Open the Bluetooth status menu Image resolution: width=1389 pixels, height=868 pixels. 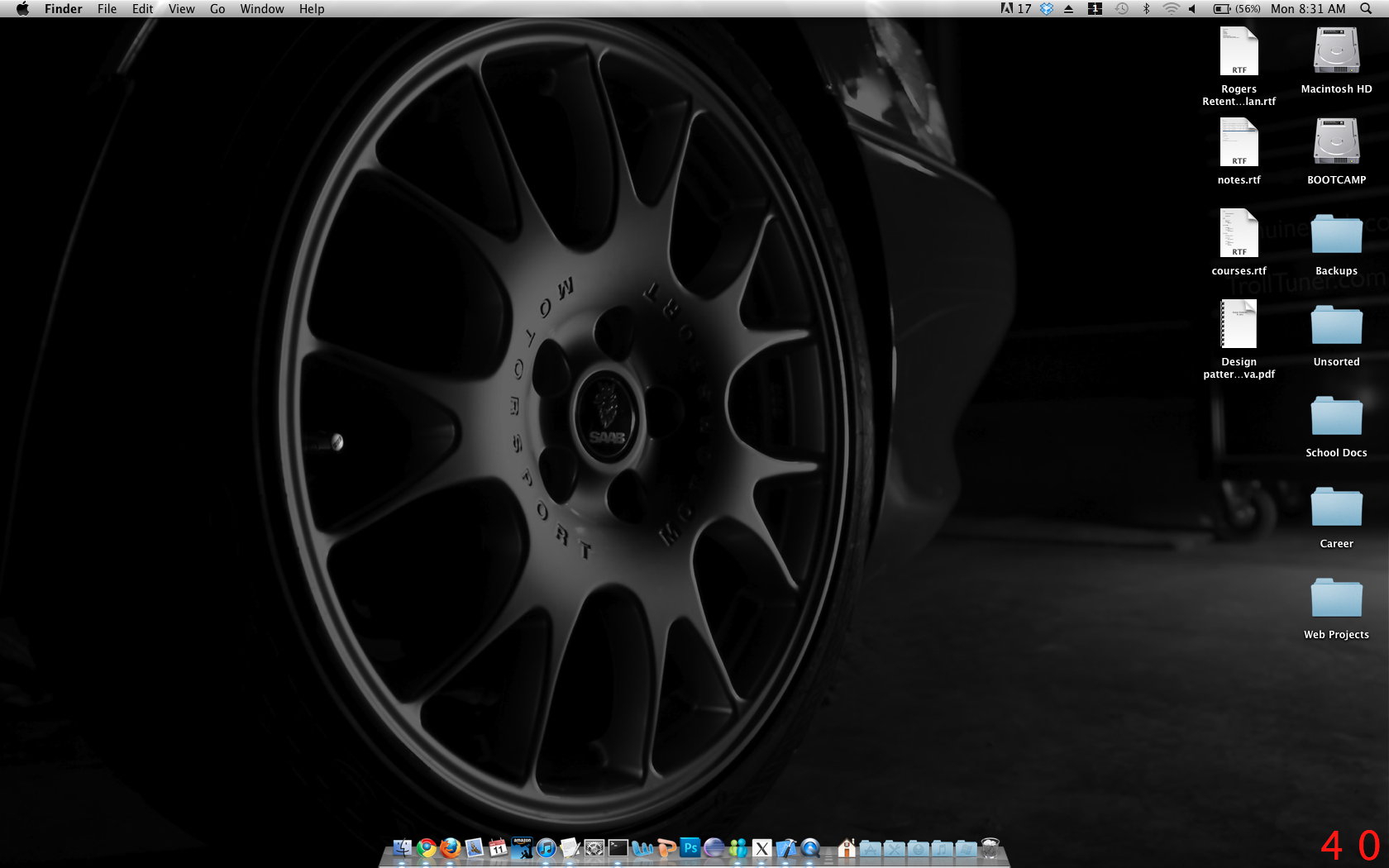[x=1146, y=8]
